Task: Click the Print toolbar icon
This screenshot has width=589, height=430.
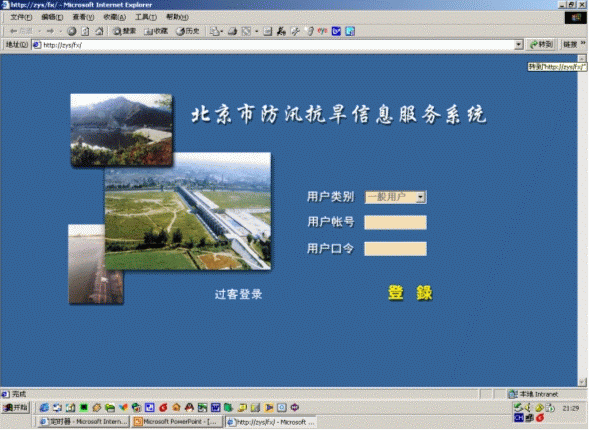Action: coord(233,31)
